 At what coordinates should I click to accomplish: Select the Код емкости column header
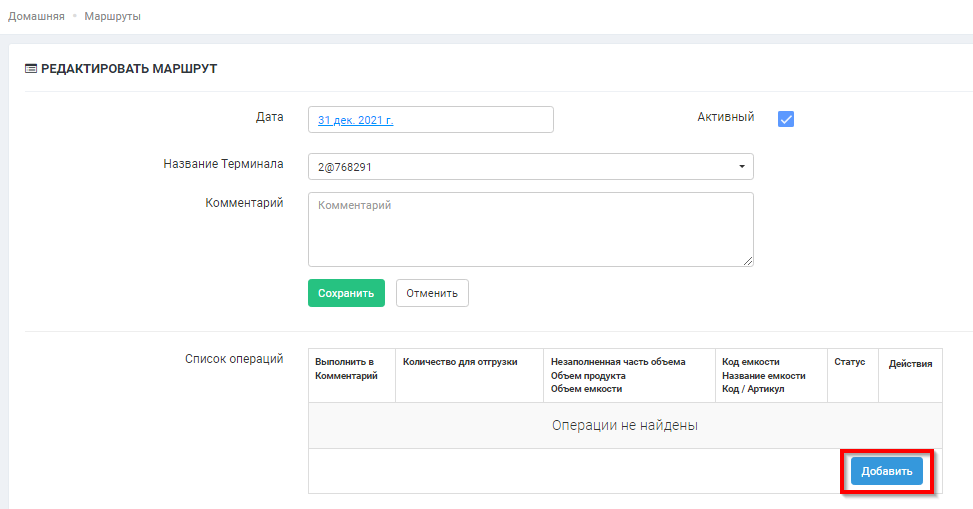[x=750, y=362]
